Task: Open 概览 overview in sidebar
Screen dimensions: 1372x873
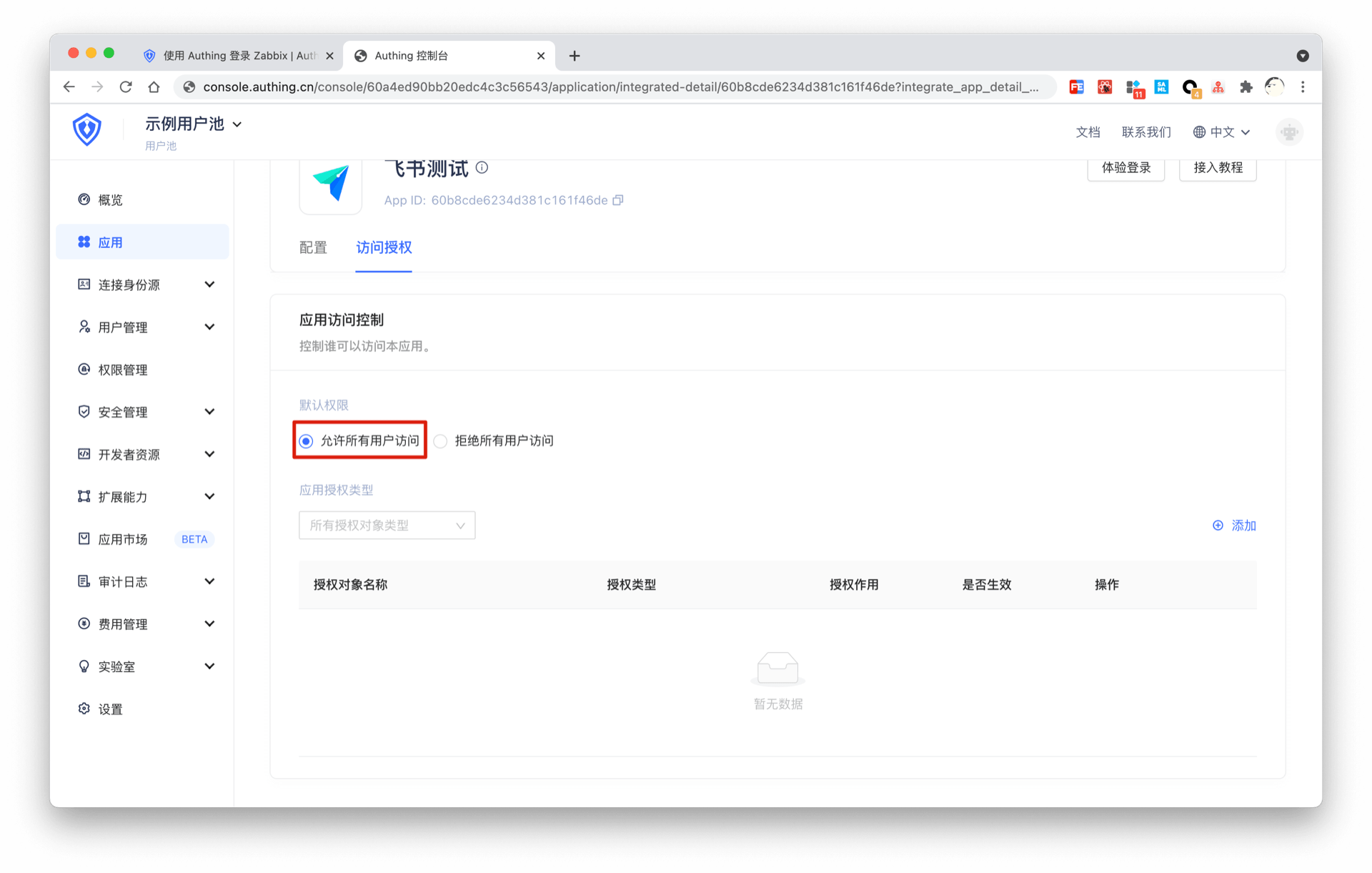Action: pyautogui.click(x=110, y=199)
